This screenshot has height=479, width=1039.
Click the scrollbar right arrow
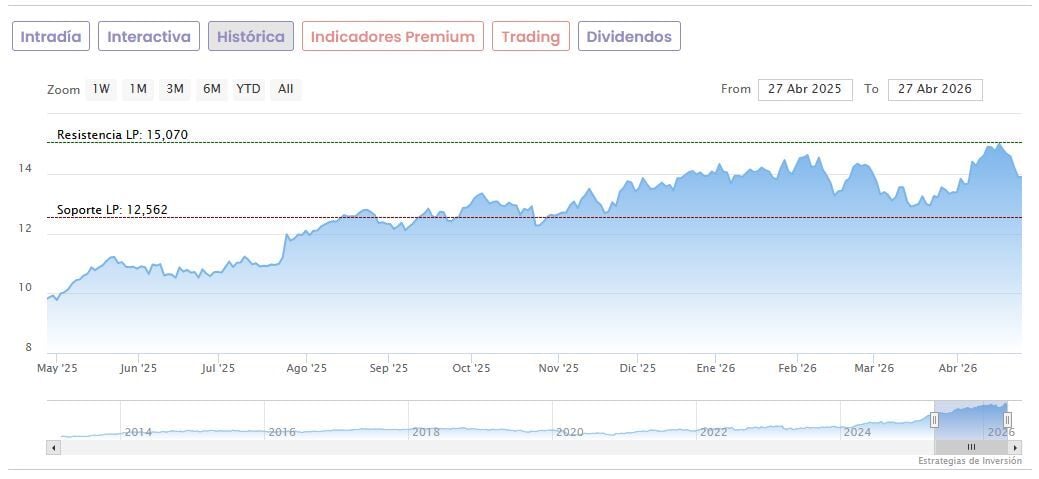pos(1015,447)
